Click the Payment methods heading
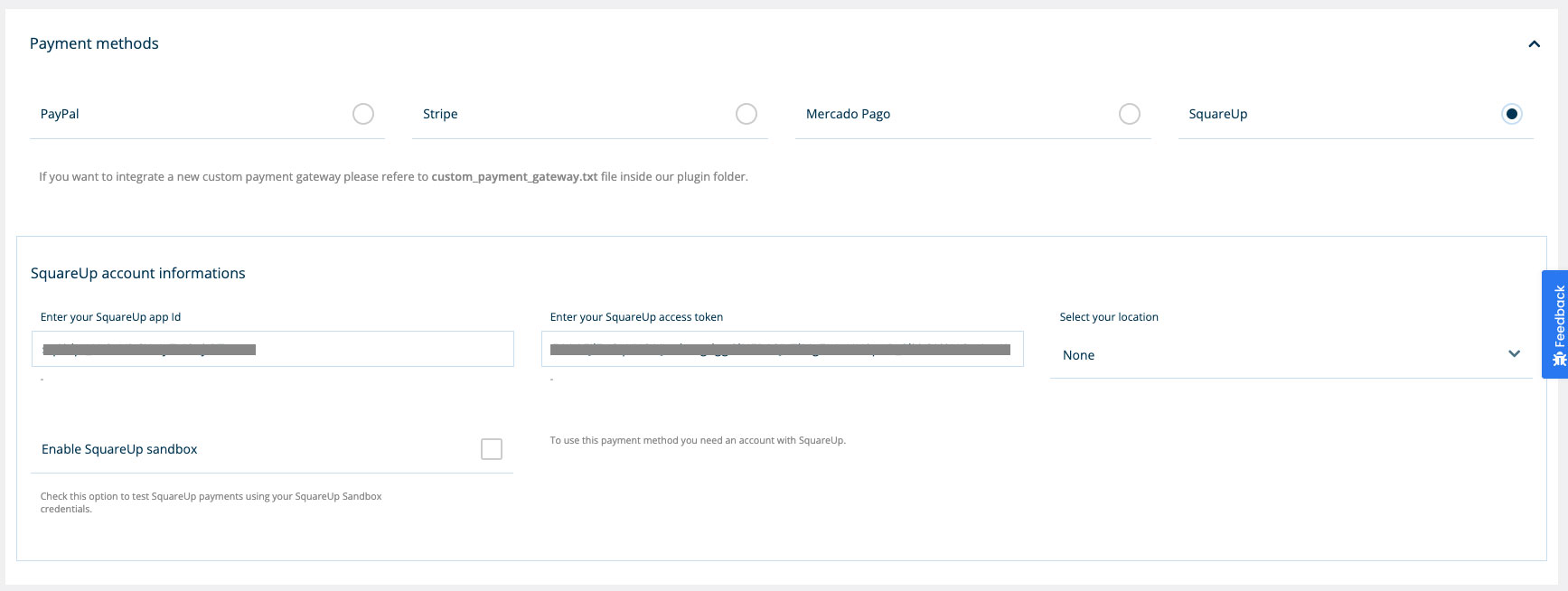 (94, 43)
